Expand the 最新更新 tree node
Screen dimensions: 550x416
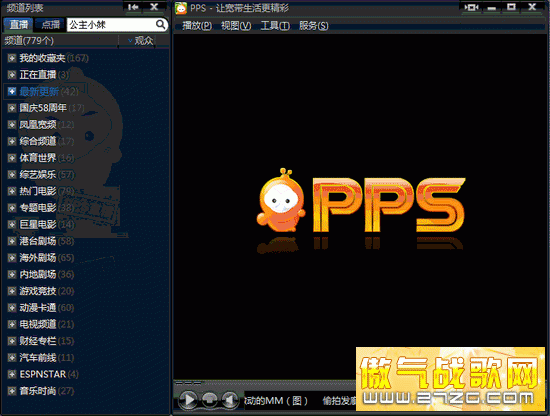[12, 92]
